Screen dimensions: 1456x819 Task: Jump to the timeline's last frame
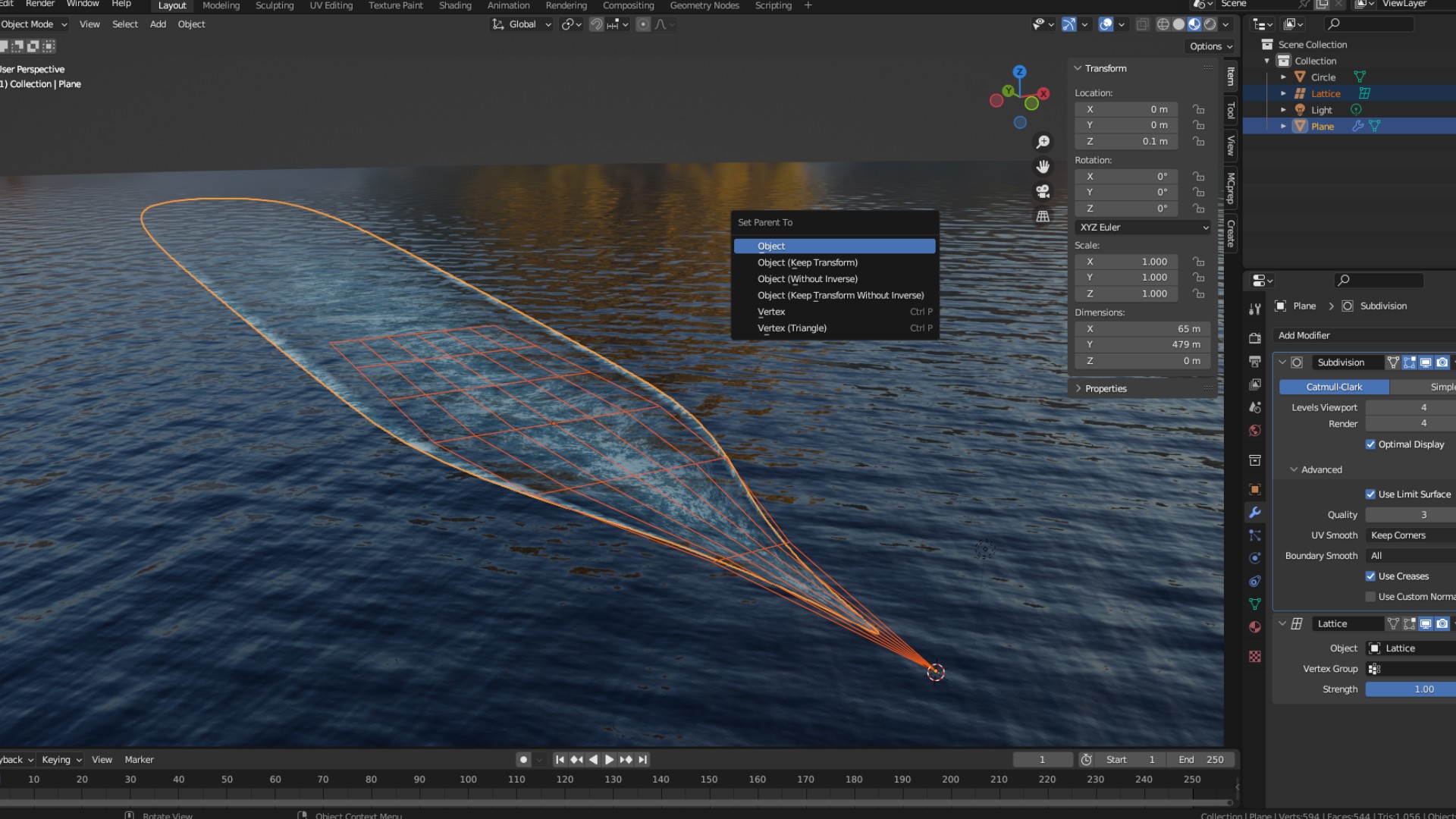pyautogui.click(x=642, y=759)
